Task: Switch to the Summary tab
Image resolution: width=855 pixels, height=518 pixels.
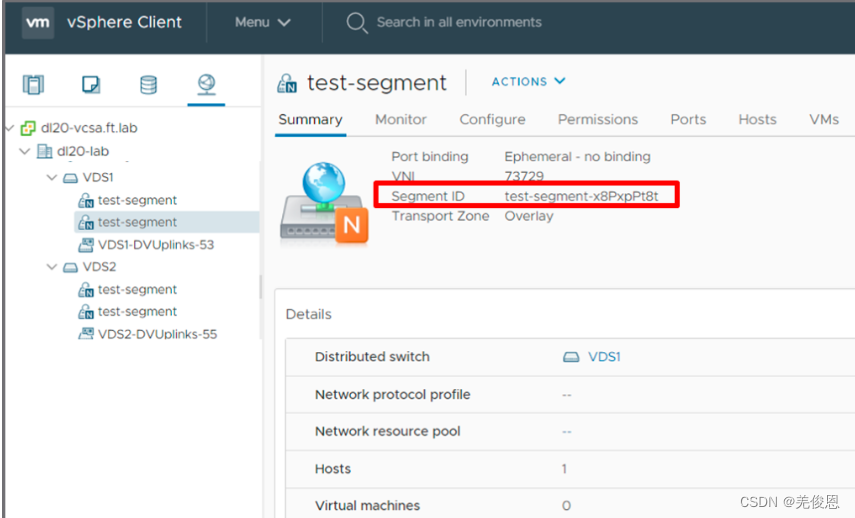Action: [310, 119]
